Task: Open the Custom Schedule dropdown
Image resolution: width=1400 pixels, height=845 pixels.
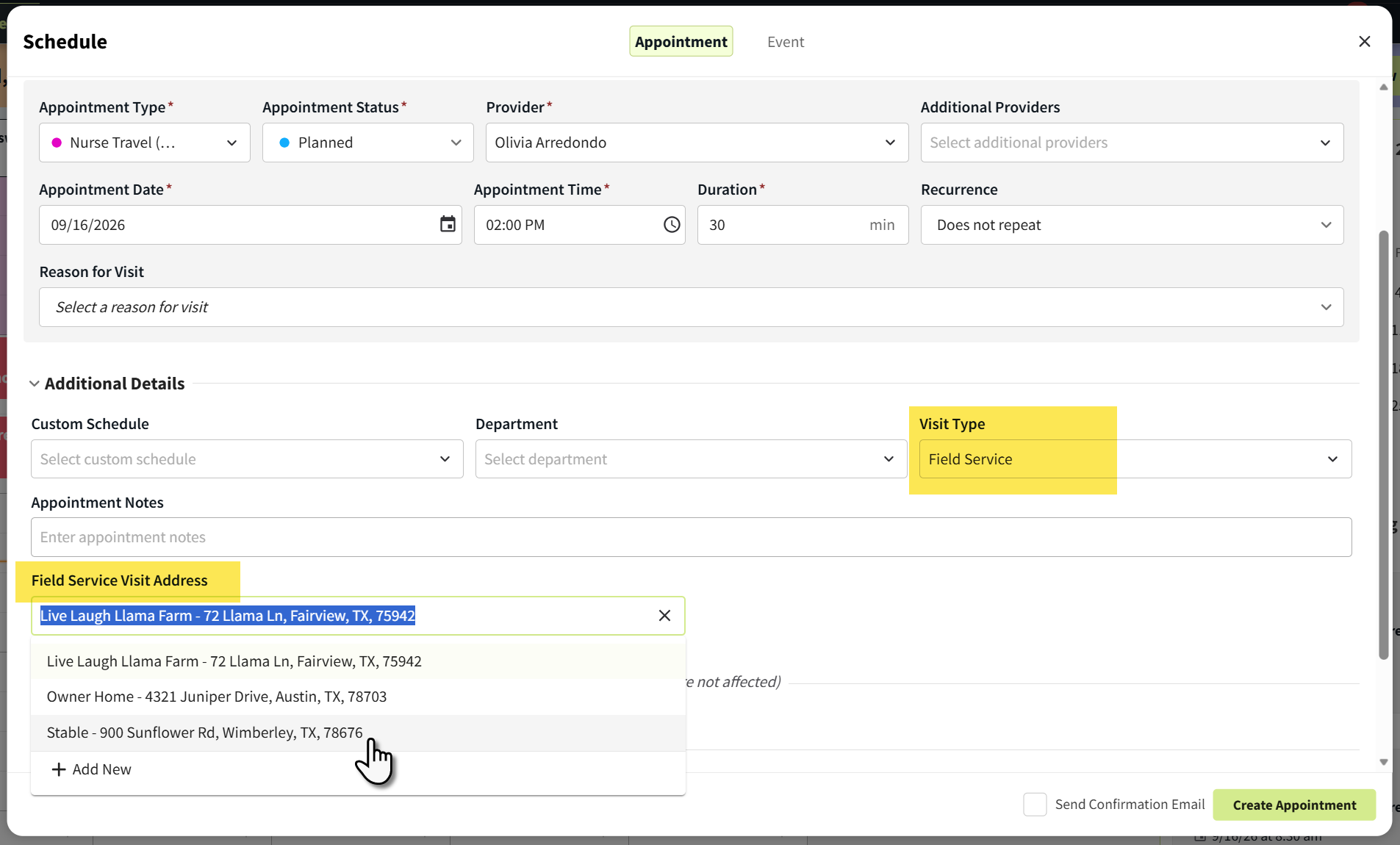Action: pos(247,459)
